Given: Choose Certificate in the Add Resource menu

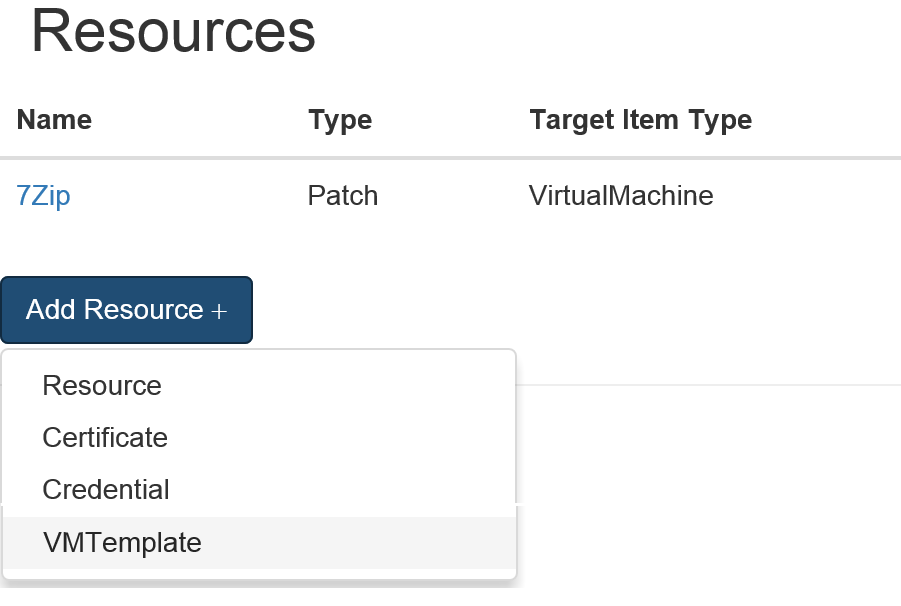Looking at the screenshot, I should pyautogui.click(x=105, y=438).
